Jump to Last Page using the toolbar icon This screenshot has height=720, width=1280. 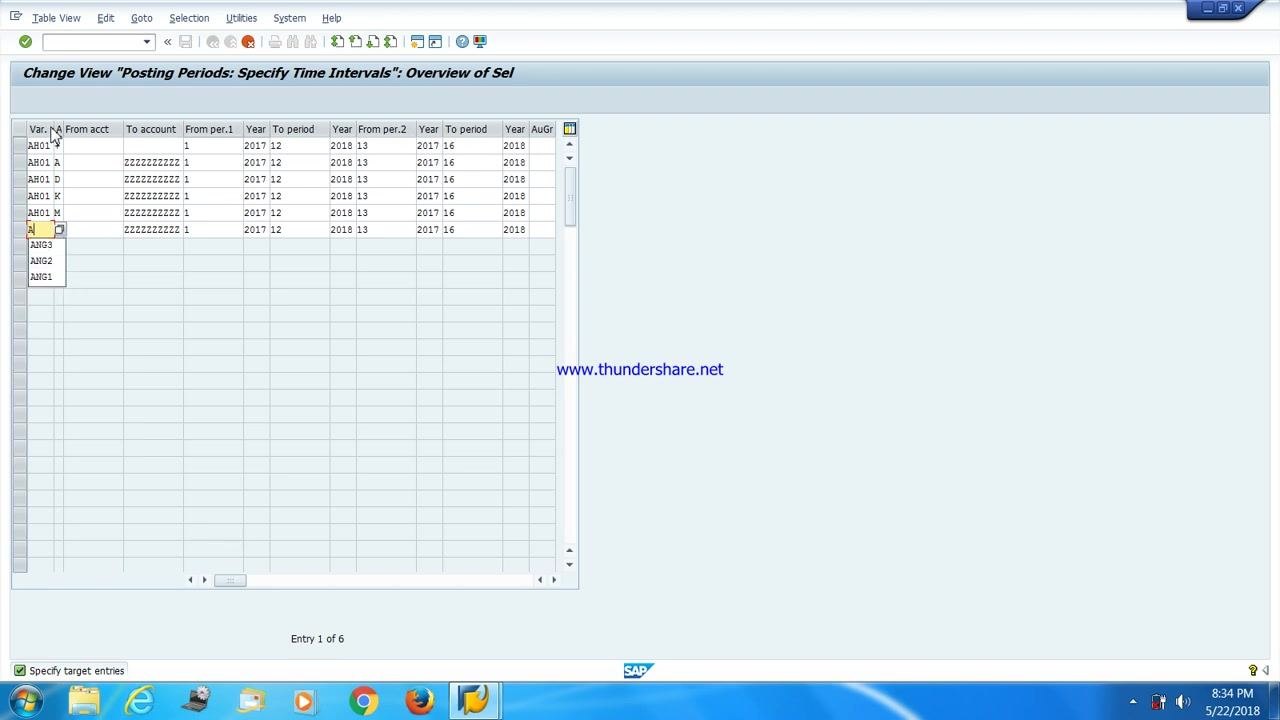[391, 42]
